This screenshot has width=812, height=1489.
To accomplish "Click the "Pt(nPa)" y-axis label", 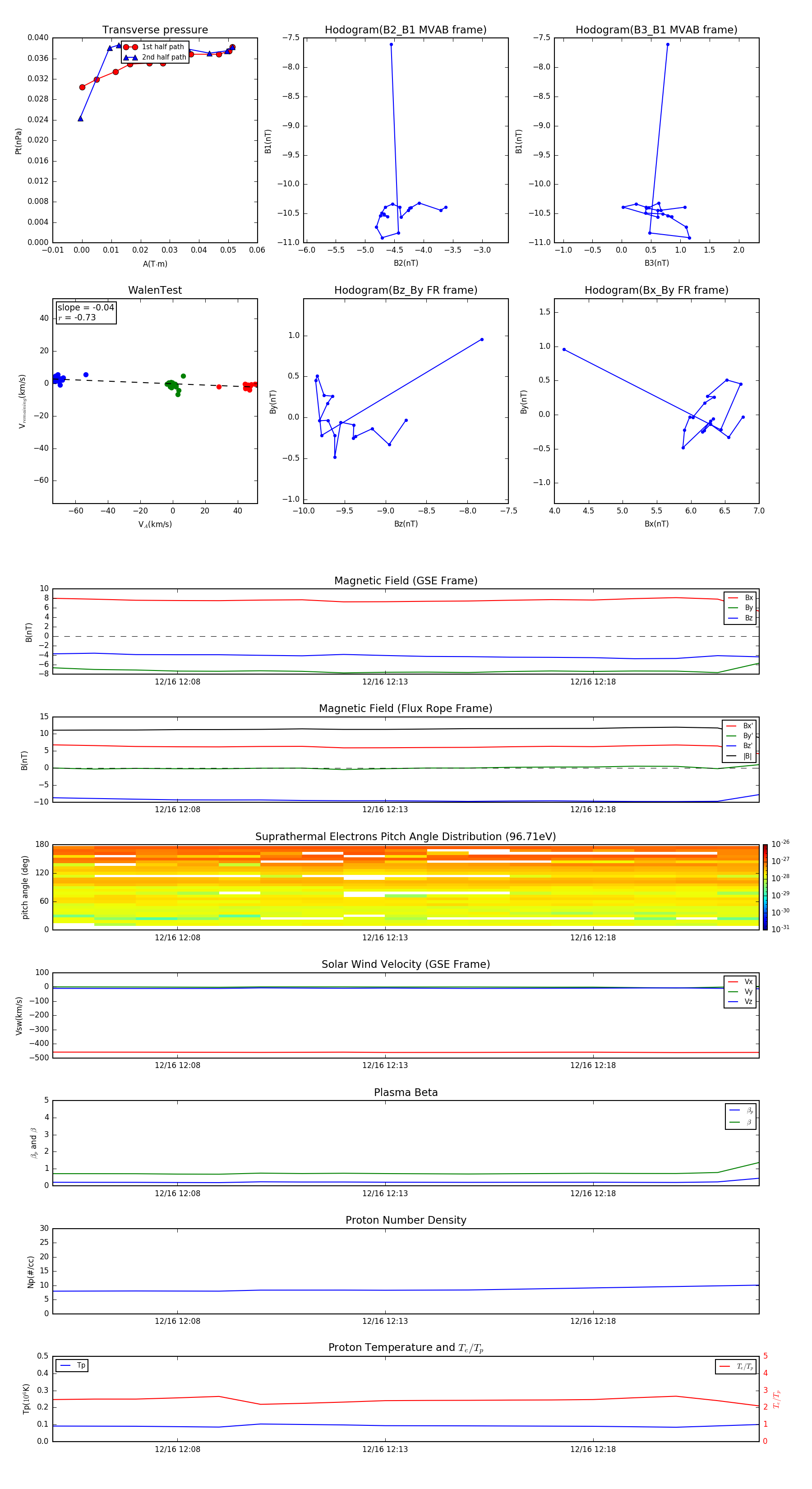I will (18, 141).
